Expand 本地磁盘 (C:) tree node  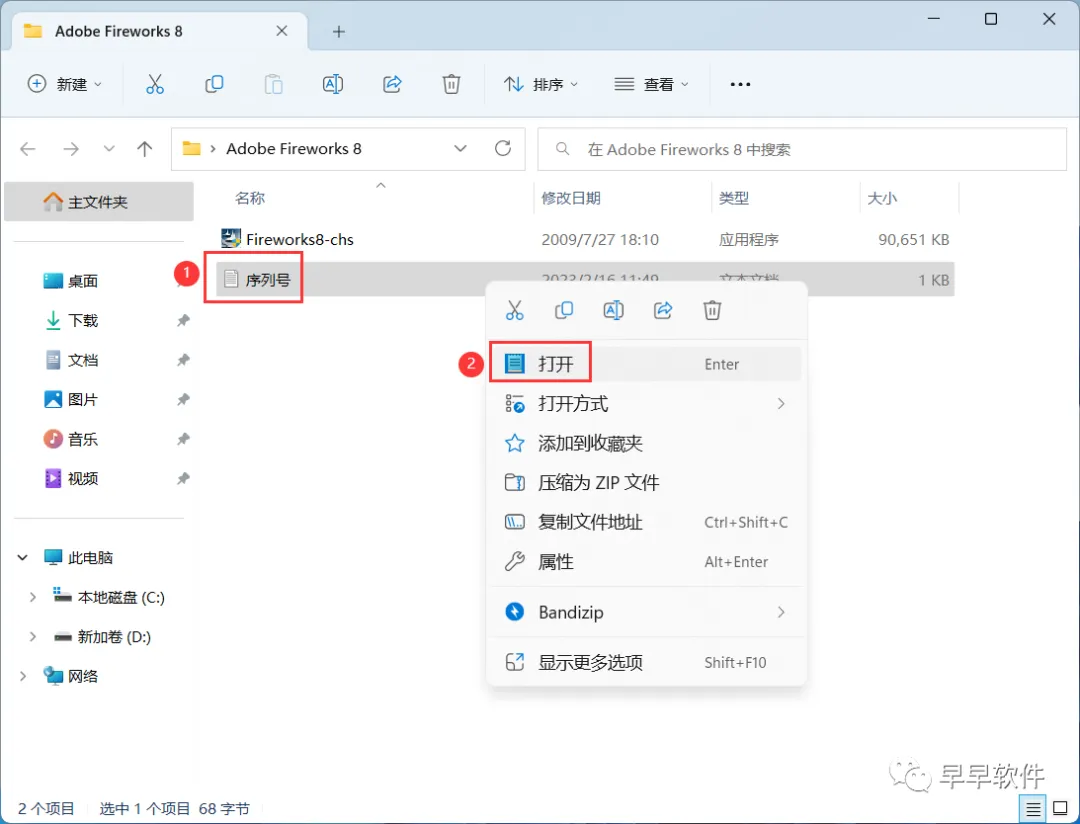coord(32,597)
